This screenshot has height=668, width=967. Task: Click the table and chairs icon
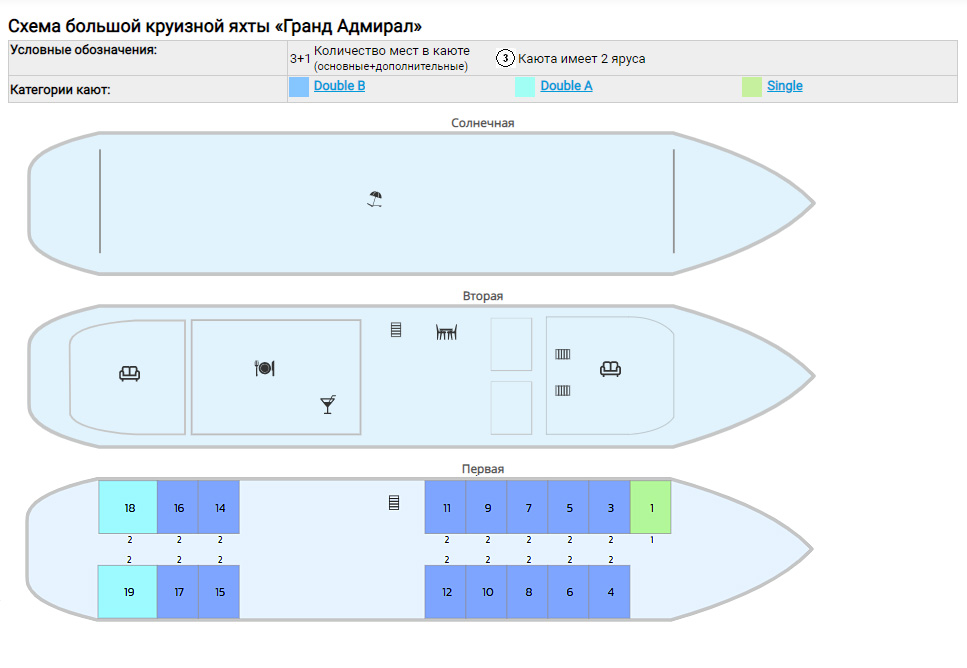point(446,332)
